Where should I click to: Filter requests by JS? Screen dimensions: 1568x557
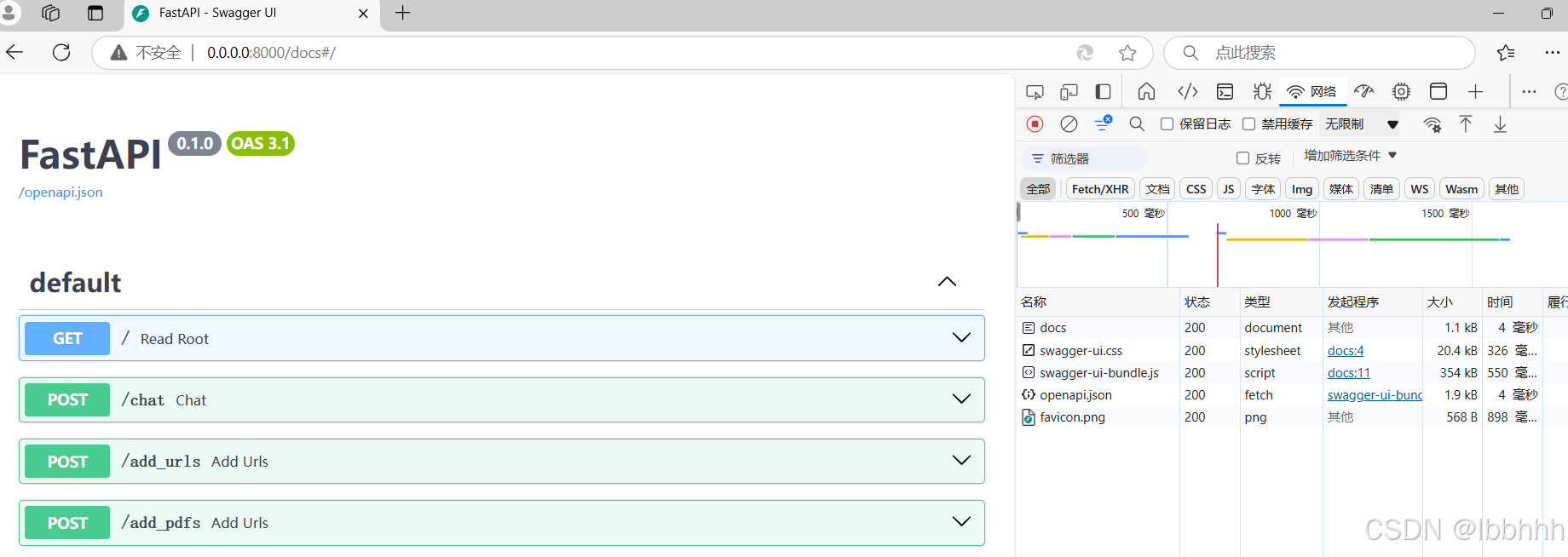[x=1228, y=189]
